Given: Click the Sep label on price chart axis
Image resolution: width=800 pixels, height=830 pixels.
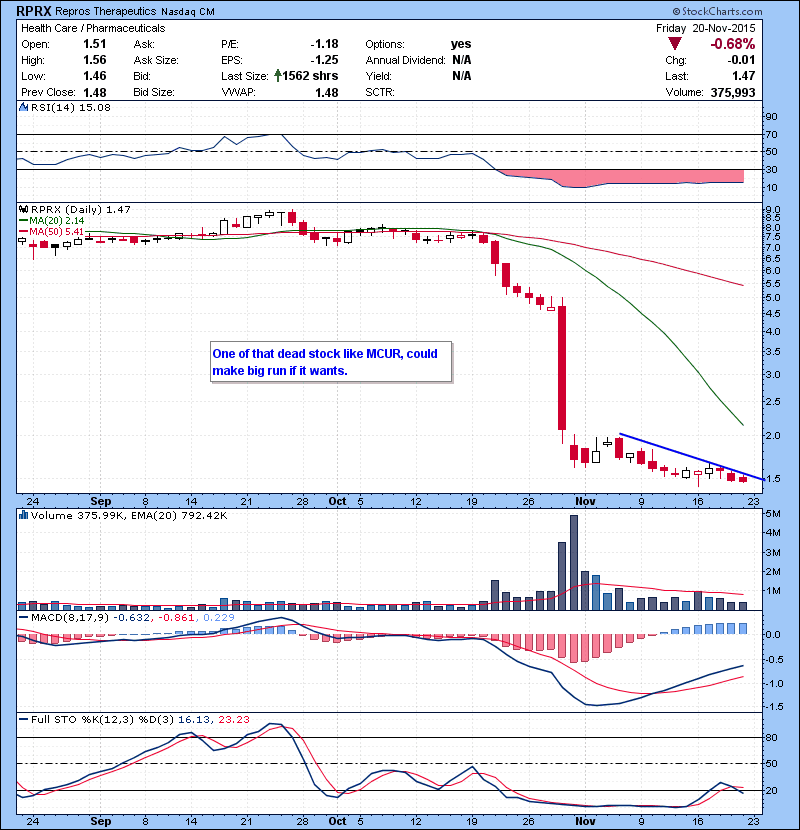Looking at the screenshot, I should (x=101, y=501).
